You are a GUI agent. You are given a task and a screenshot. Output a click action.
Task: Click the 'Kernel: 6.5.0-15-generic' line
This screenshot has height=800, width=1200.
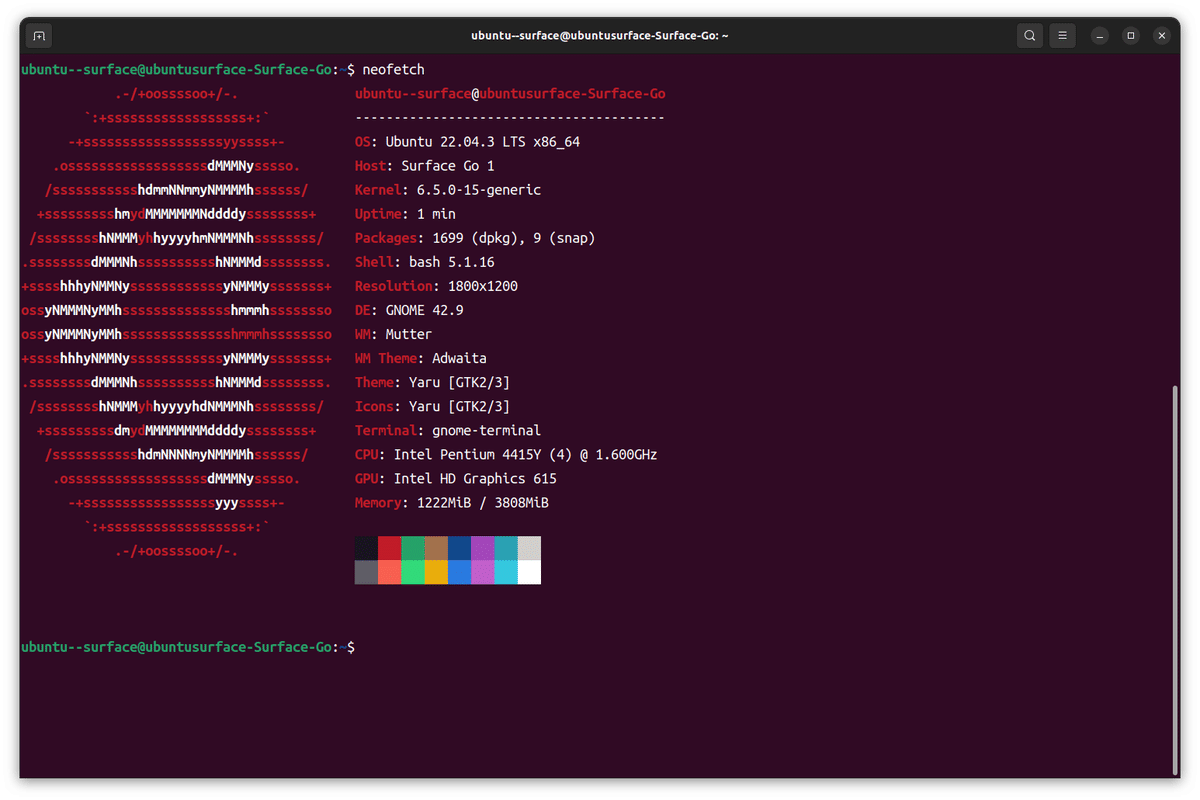tap(447, 190)
